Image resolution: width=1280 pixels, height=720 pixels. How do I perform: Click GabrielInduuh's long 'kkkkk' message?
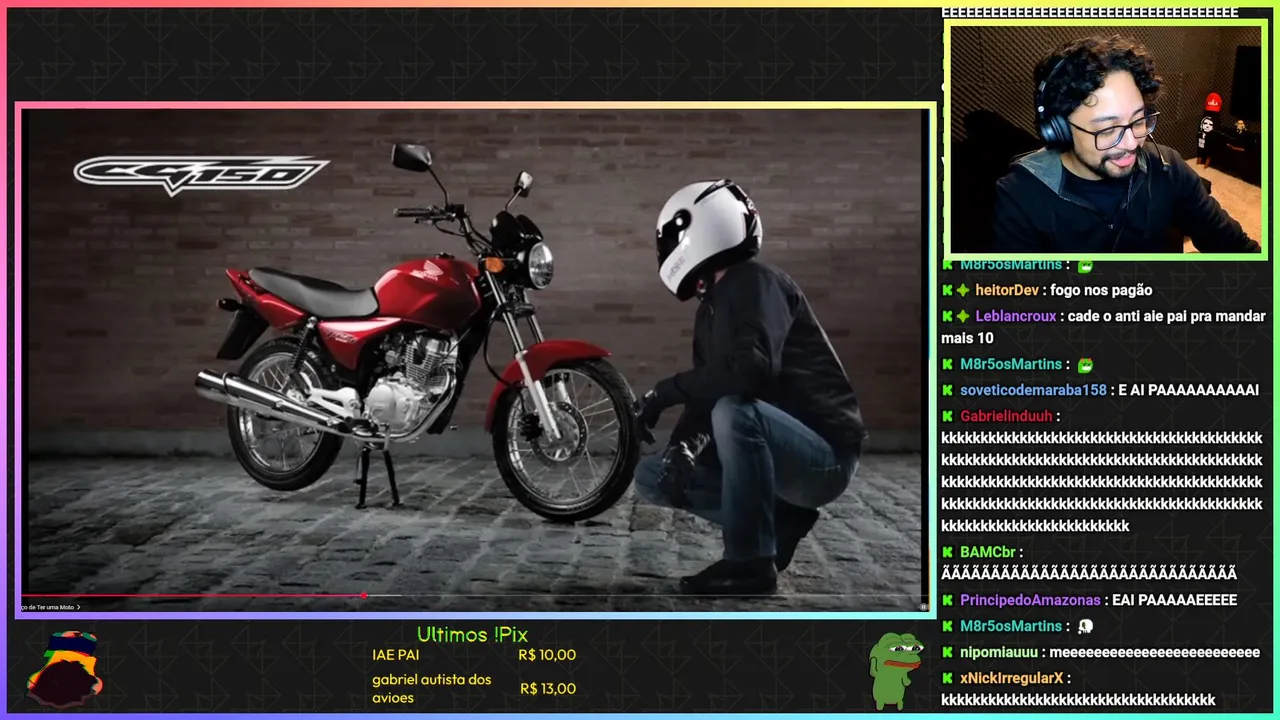(1102, 482)
